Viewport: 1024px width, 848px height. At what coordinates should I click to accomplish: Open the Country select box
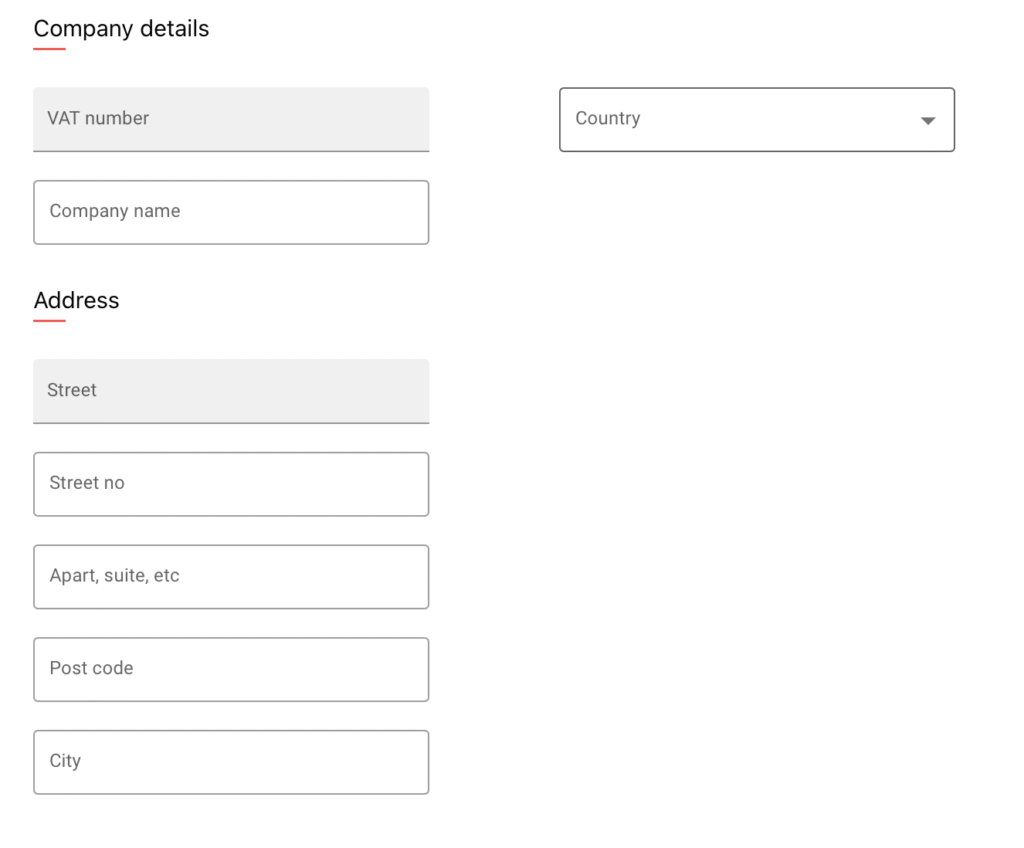coord(740,120)
